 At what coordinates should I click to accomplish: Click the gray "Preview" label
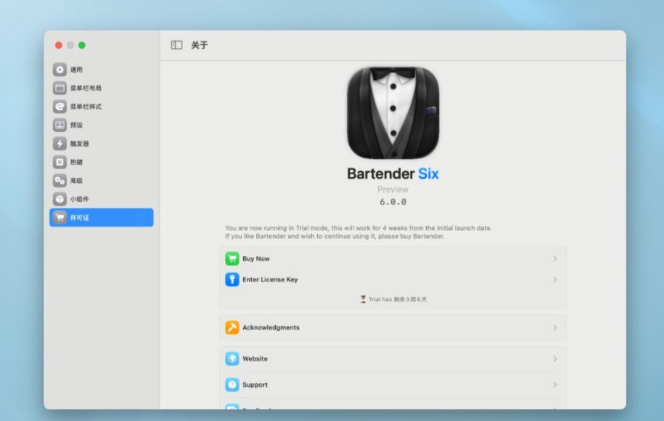(x=393, y=189)
